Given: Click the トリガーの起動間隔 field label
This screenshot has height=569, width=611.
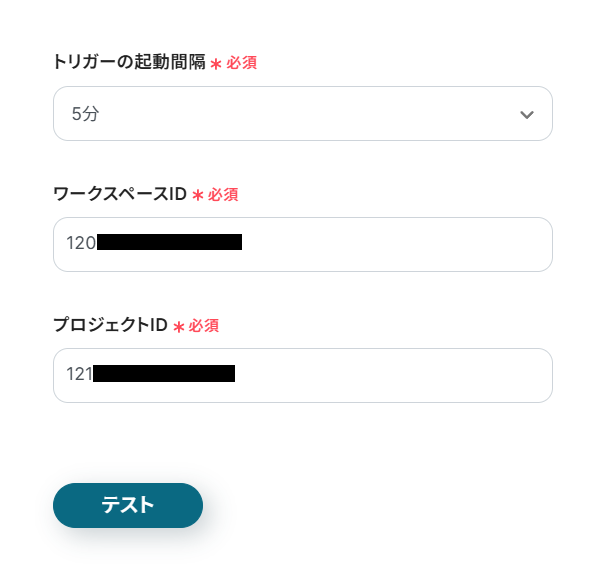Looking at the screenshot, I should pos(129,62).
